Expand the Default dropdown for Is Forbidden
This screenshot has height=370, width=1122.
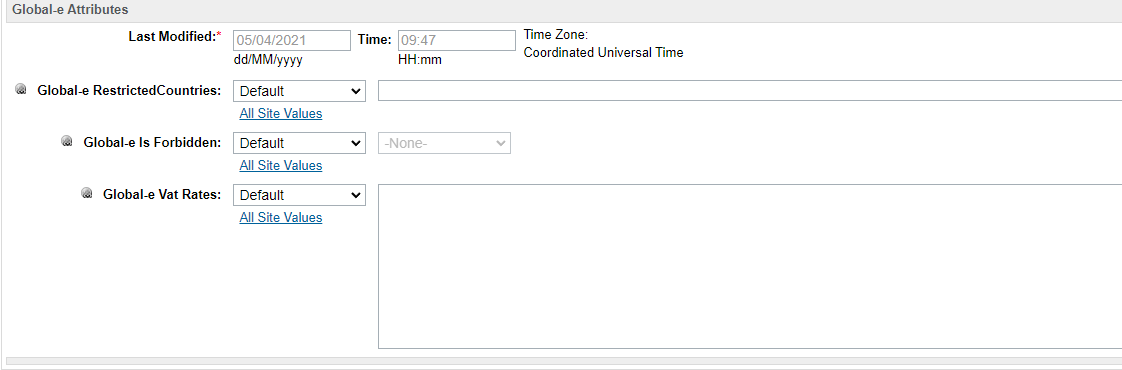[x=299, y=143]
